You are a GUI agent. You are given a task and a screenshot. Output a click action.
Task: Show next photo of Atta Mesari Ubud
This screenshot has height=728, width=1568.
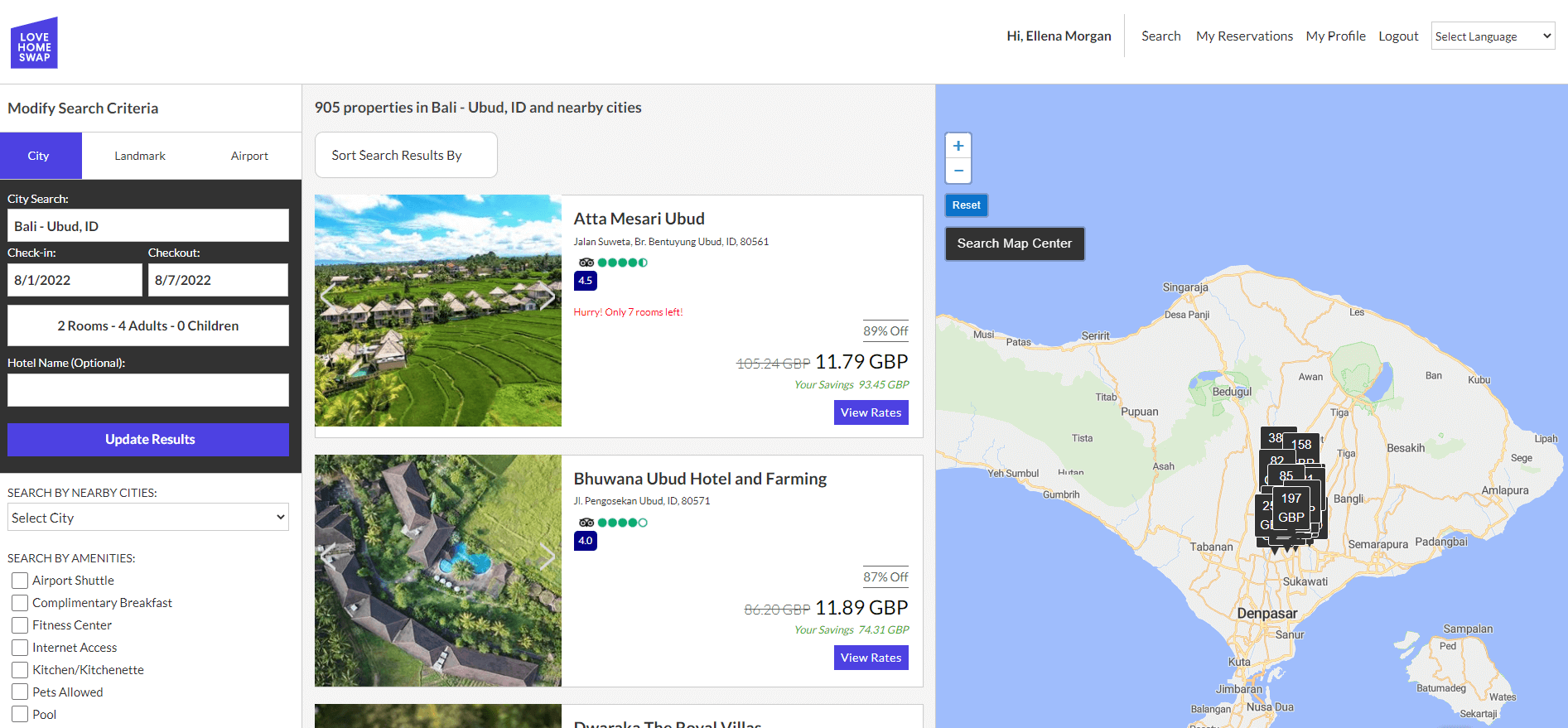(x=547, y=296)
